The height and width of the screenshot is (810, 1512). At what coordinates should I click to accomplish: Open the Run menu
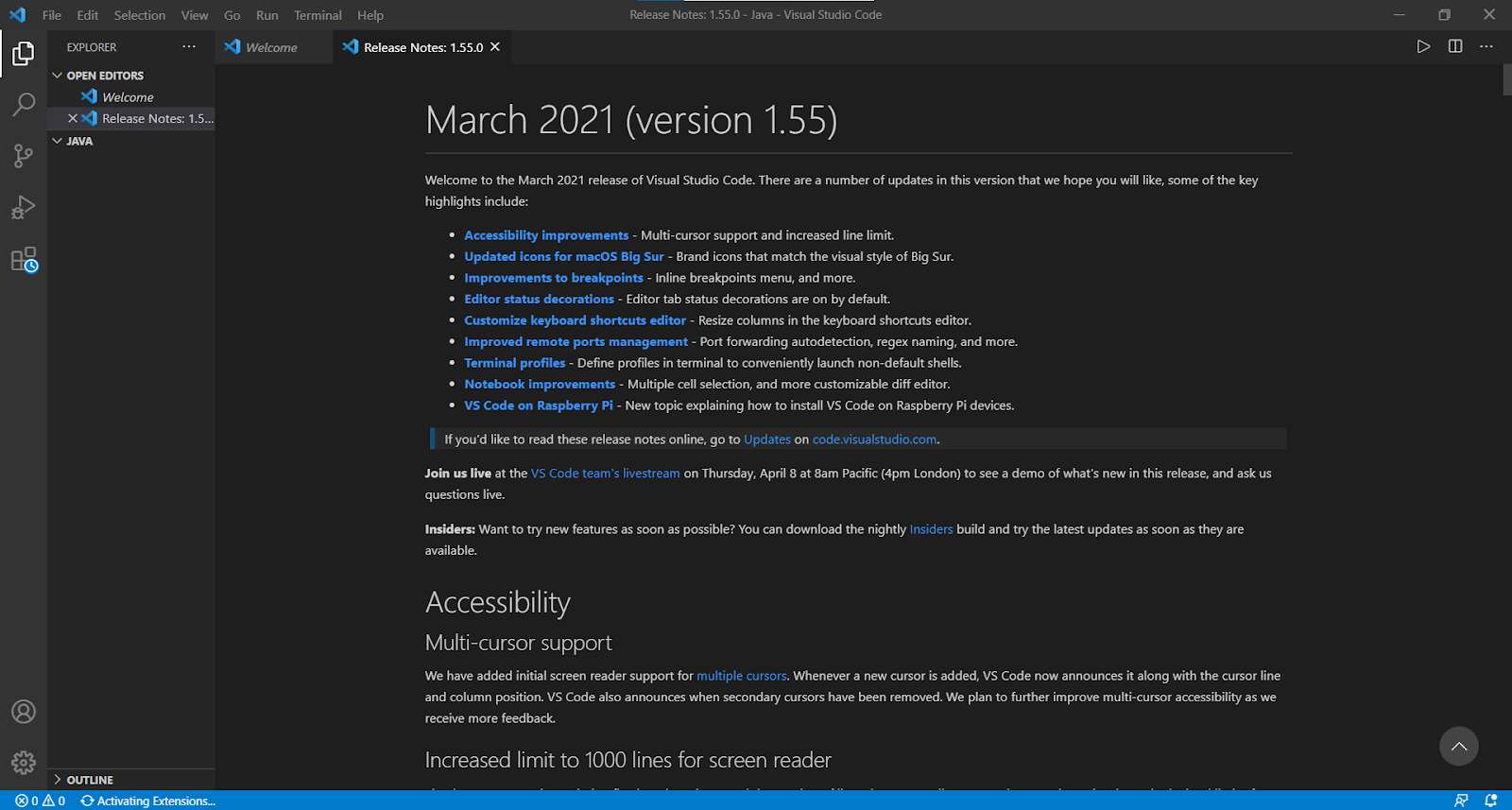pos(267,15)
